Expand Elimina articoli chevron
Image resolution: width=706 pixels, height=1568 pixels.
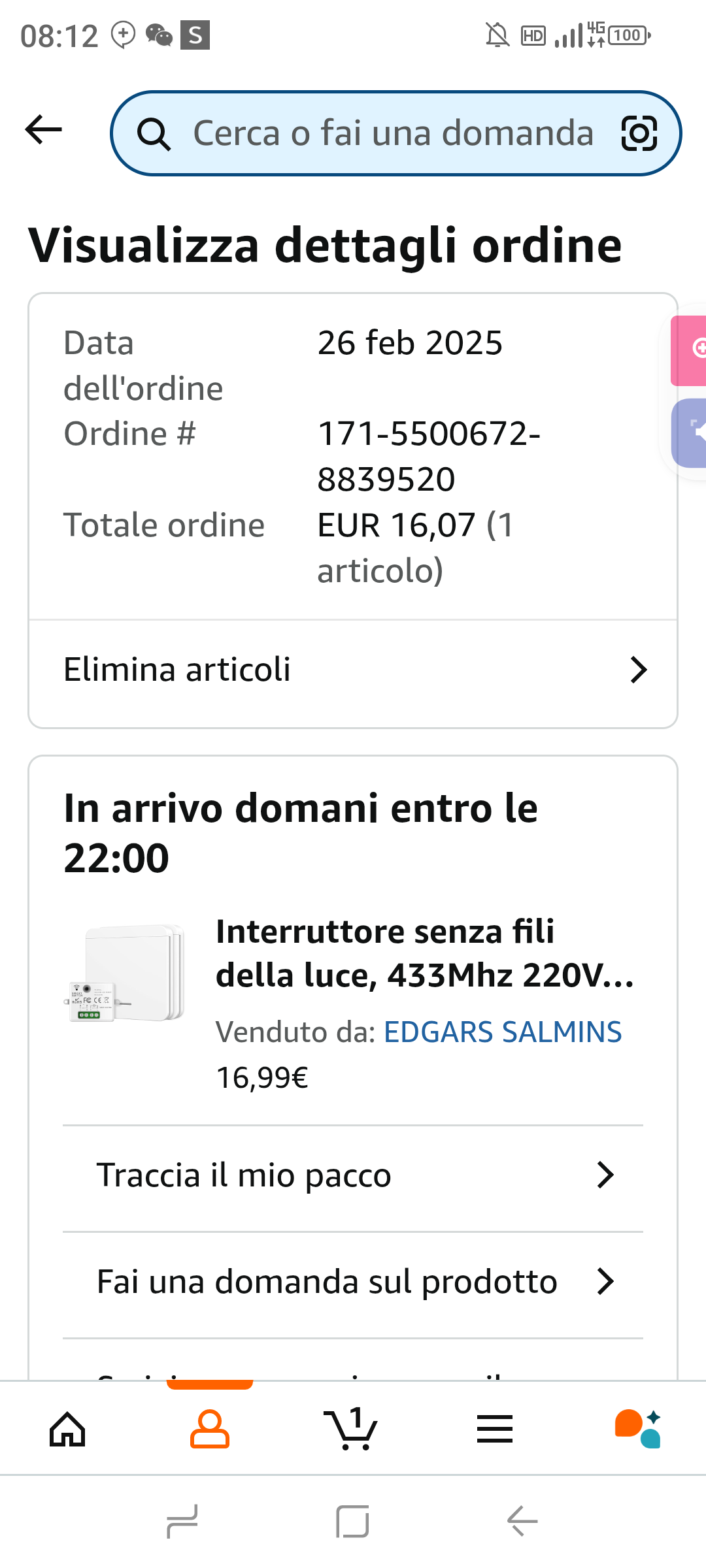coord(638,670)
